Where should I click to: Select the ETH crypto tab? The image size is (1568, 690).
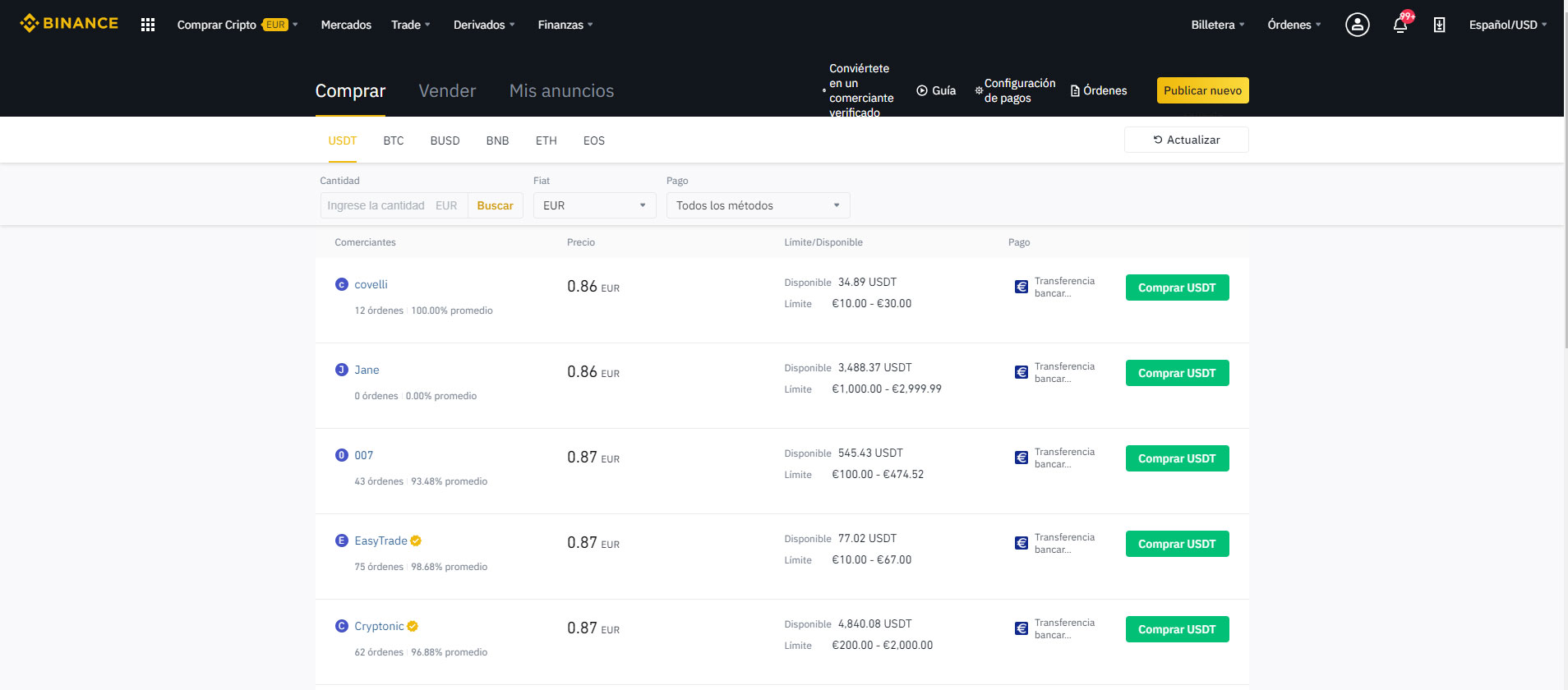(546, 140)
